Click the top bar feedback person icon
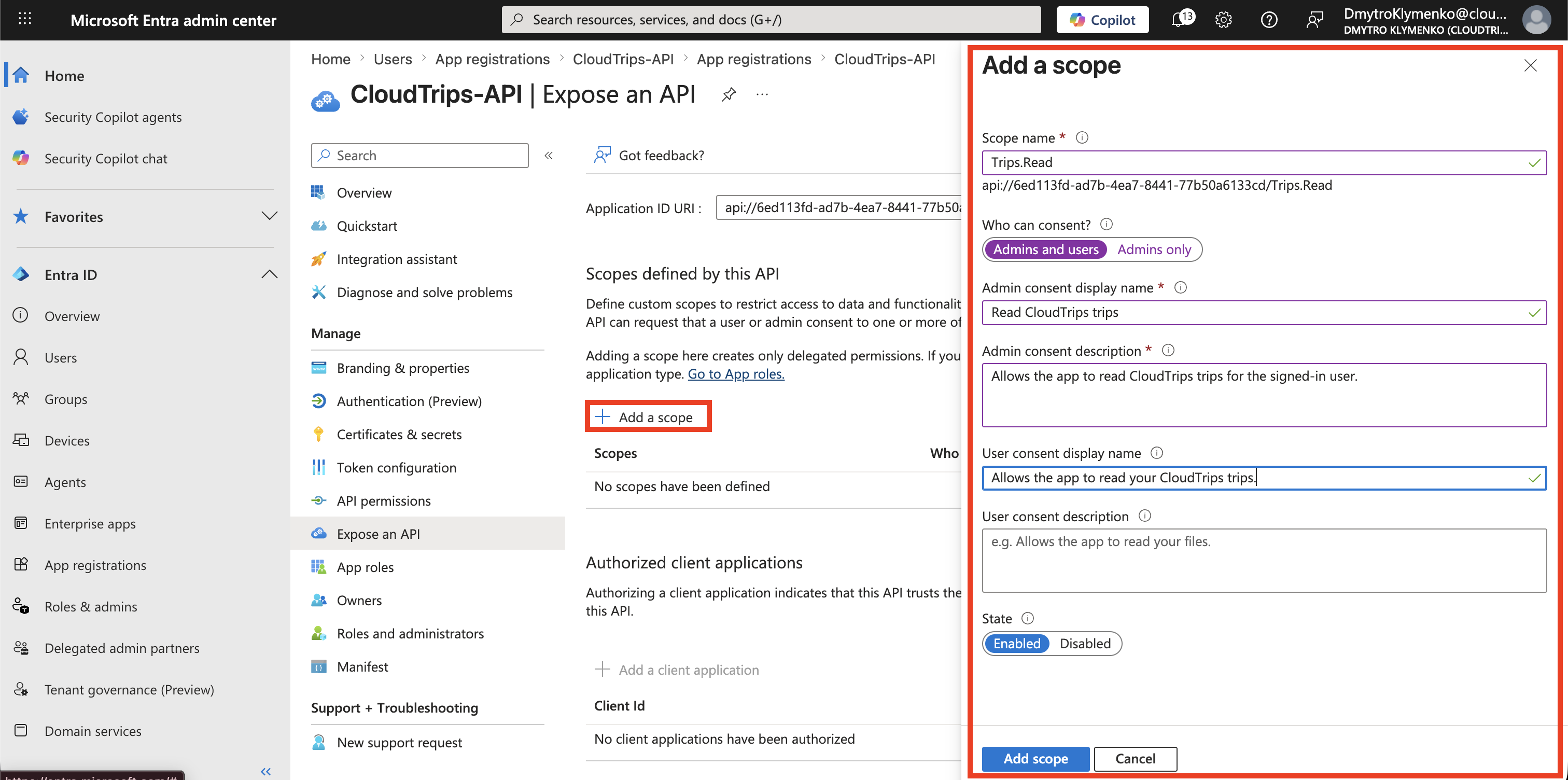 1314,20
